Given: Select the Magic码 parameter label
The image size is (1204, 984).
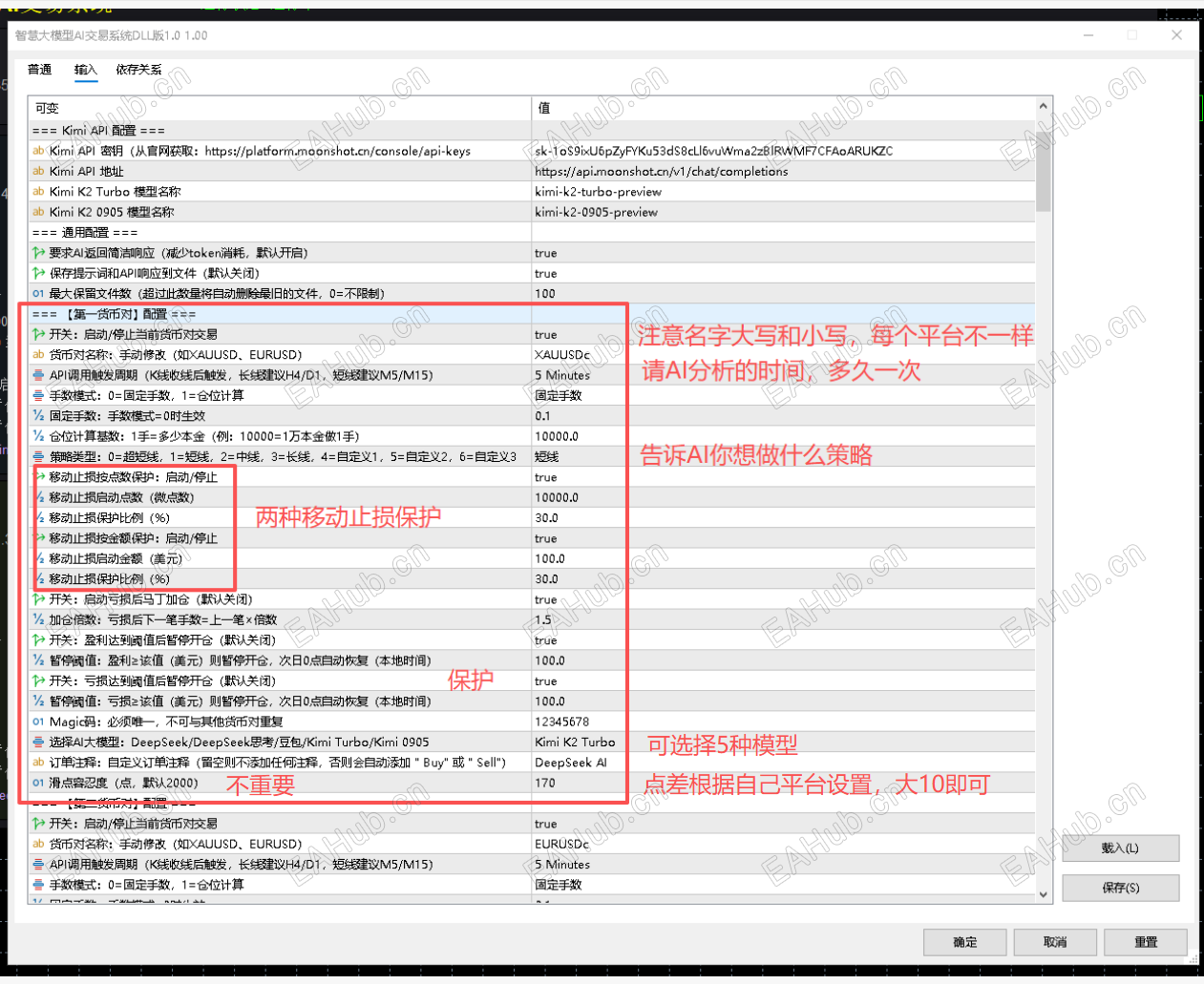Looking at the screenshot, I should pyautogui.click(x=166, y=722).
